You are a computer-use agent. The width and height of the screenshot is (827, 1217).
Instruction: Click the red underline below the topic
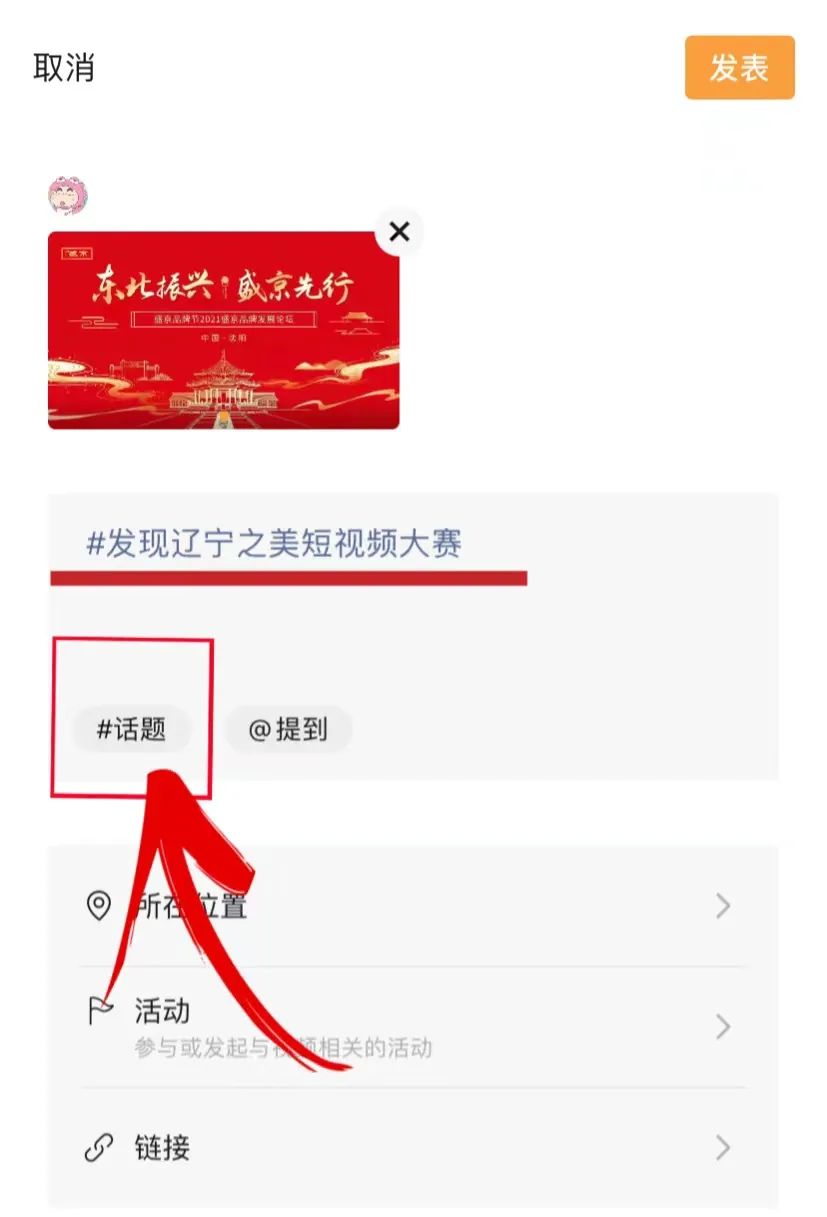[x=288, y=578]
